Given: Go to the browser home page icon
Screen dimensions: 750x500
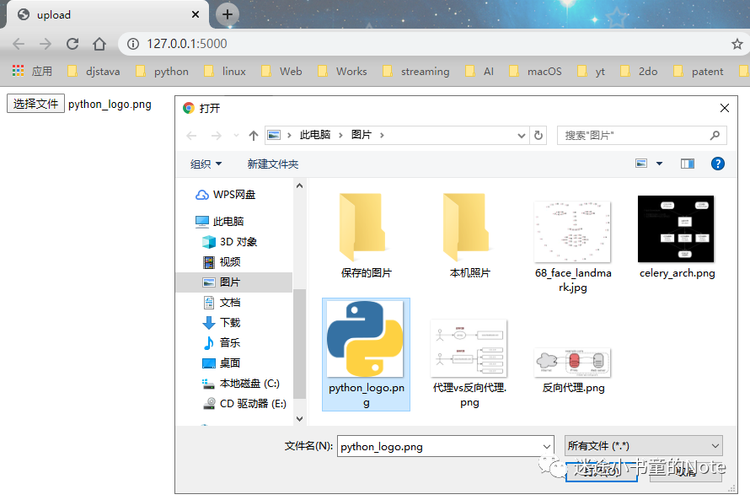Looking at the screenshot, I should point(99,44).
